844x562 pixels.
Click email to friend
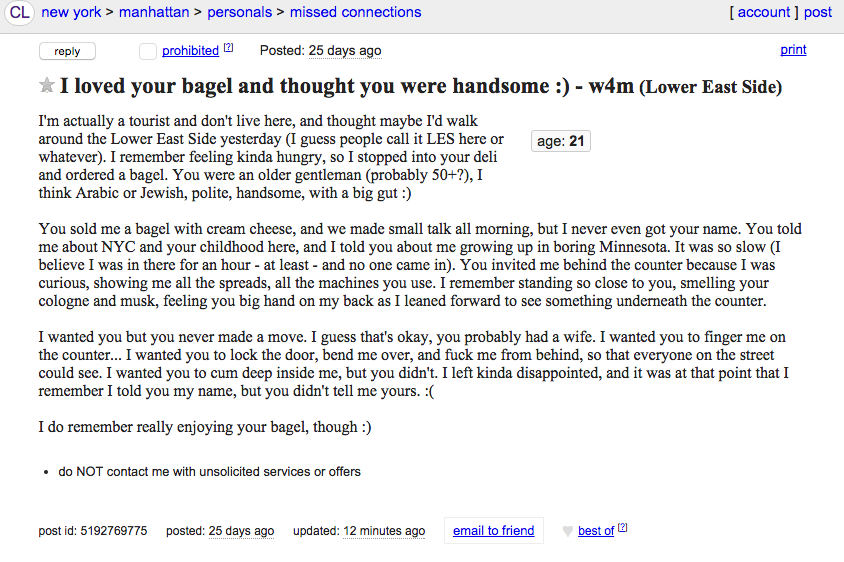493,531
